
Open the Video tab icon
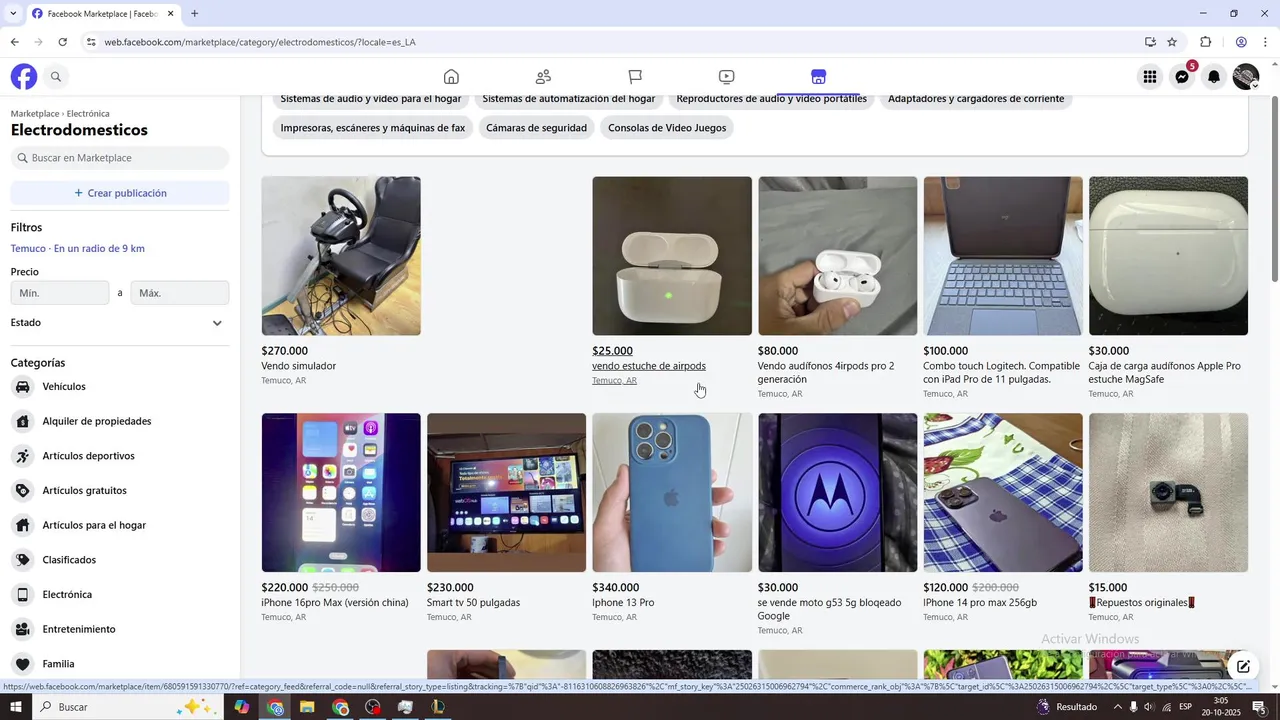tap(727, 77)
